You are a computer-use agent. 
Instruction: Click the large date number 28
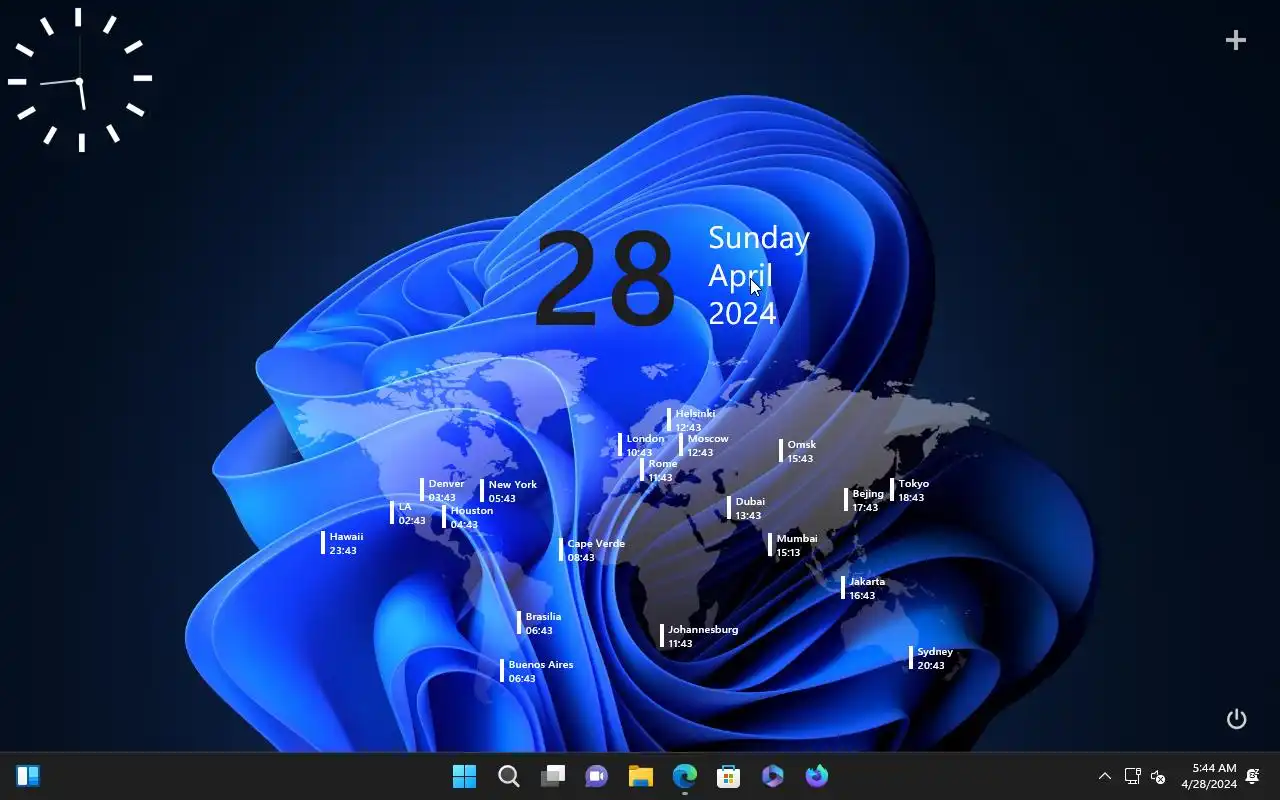tap(604, 280)
